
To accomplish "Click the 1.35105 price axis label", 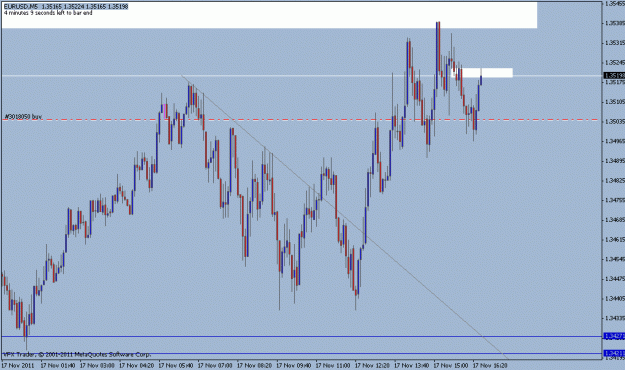I will click(x=615, y=102).
